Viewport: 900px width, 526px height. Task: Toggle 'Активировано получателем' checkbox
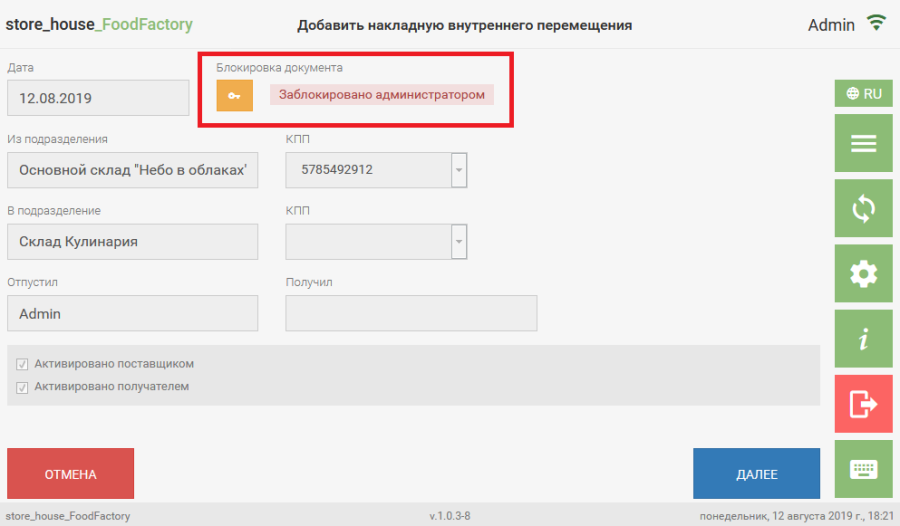pyautogui.click(x=22, y=387)
